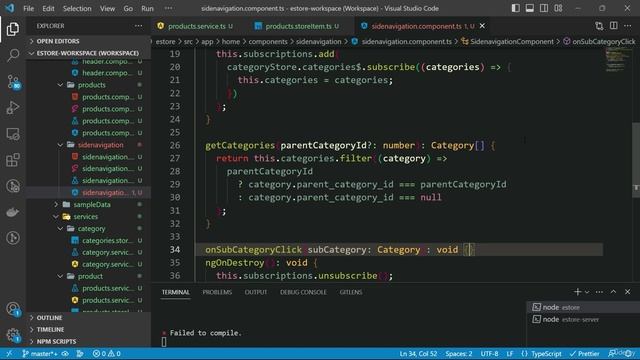The image size is (640, 360).
Task: Click the master branch in status bar
Action: tap(39, 353)
